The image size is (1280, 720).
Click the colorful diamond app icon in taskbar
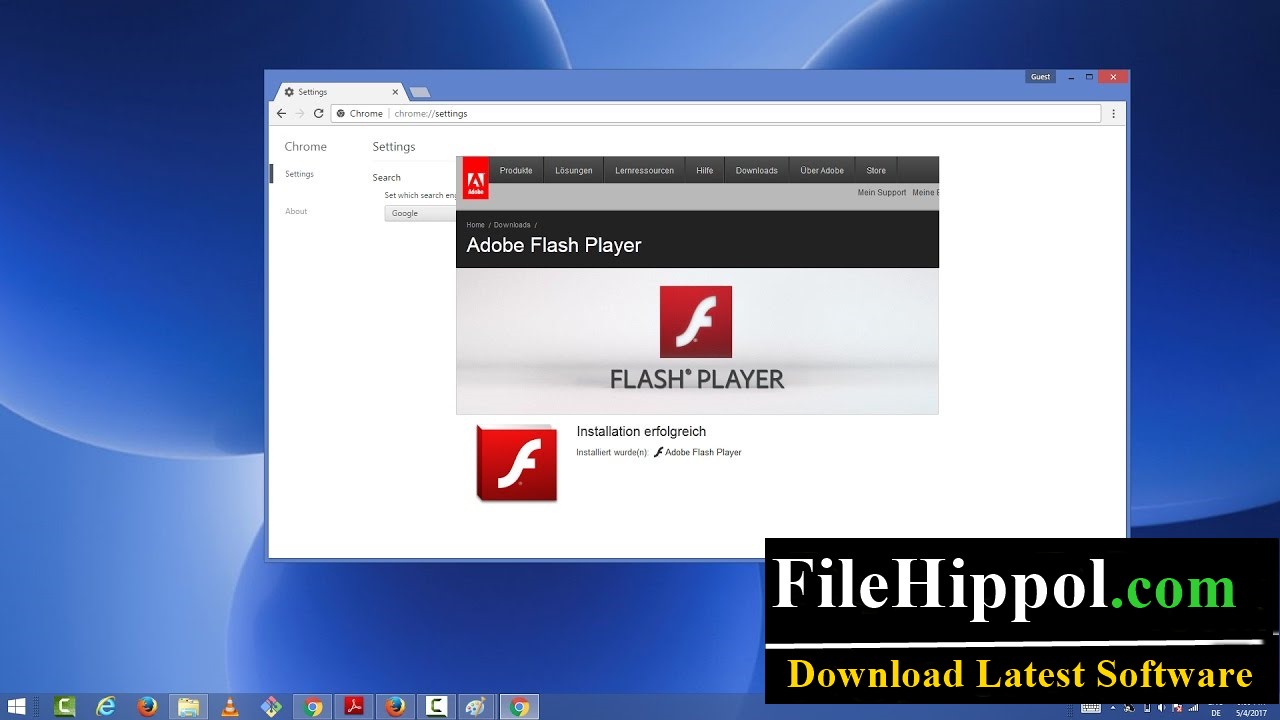(x=271, y=707)
